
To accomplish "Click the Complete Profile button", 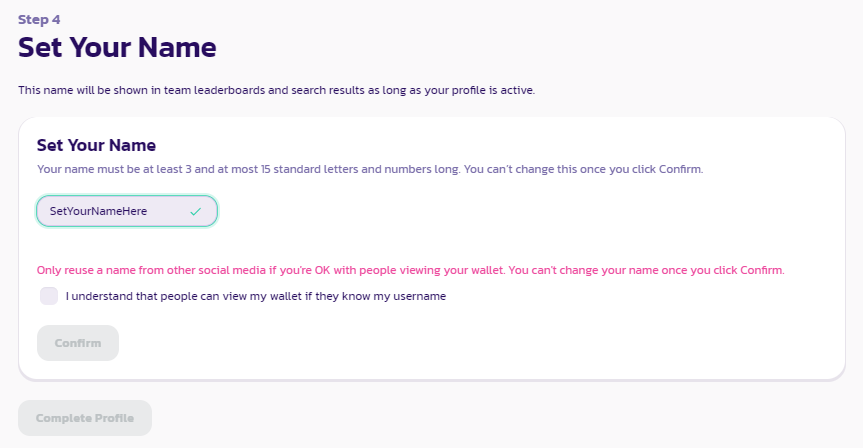I will 85,418.
